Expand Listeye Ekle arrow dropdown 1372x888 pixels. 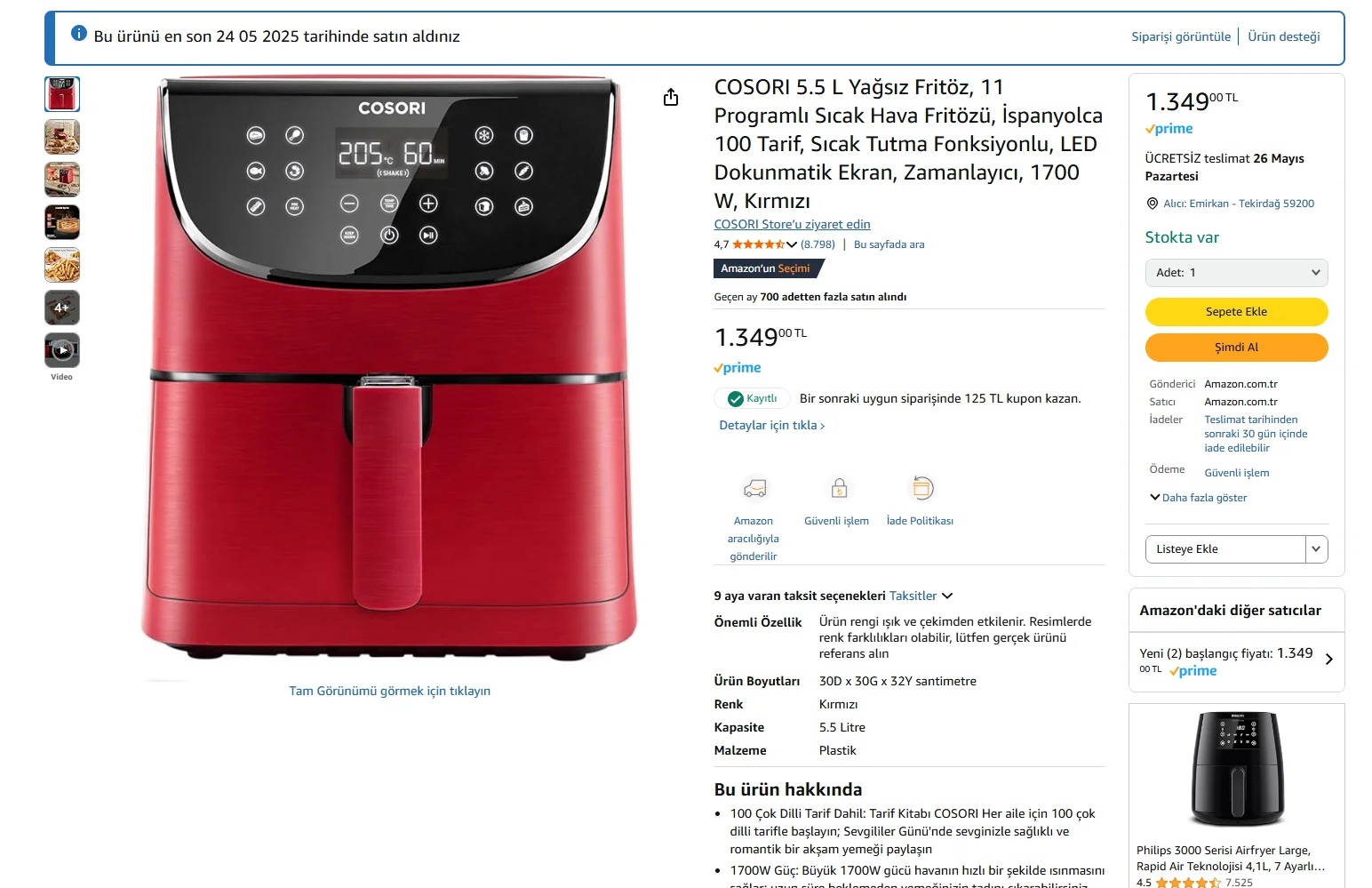pos(1316,549)
